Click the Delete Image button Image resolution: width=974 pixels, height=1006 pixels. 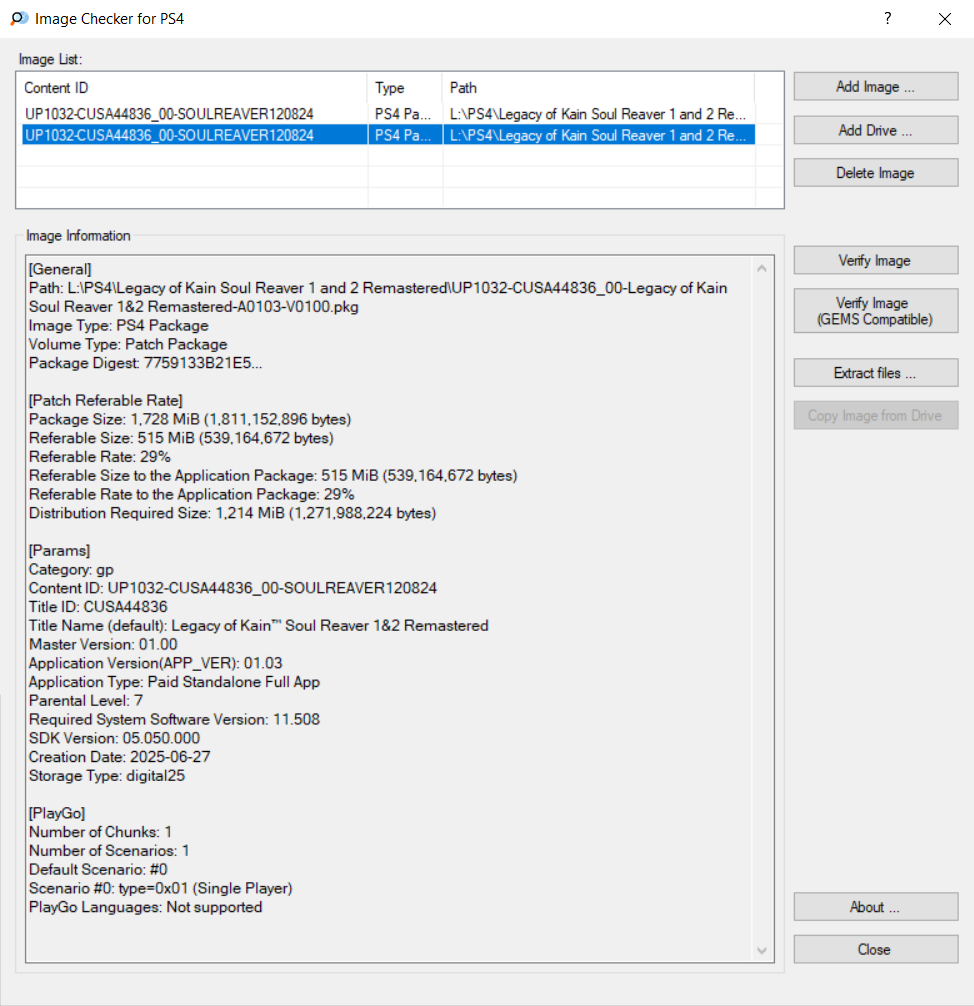point(876,173)
